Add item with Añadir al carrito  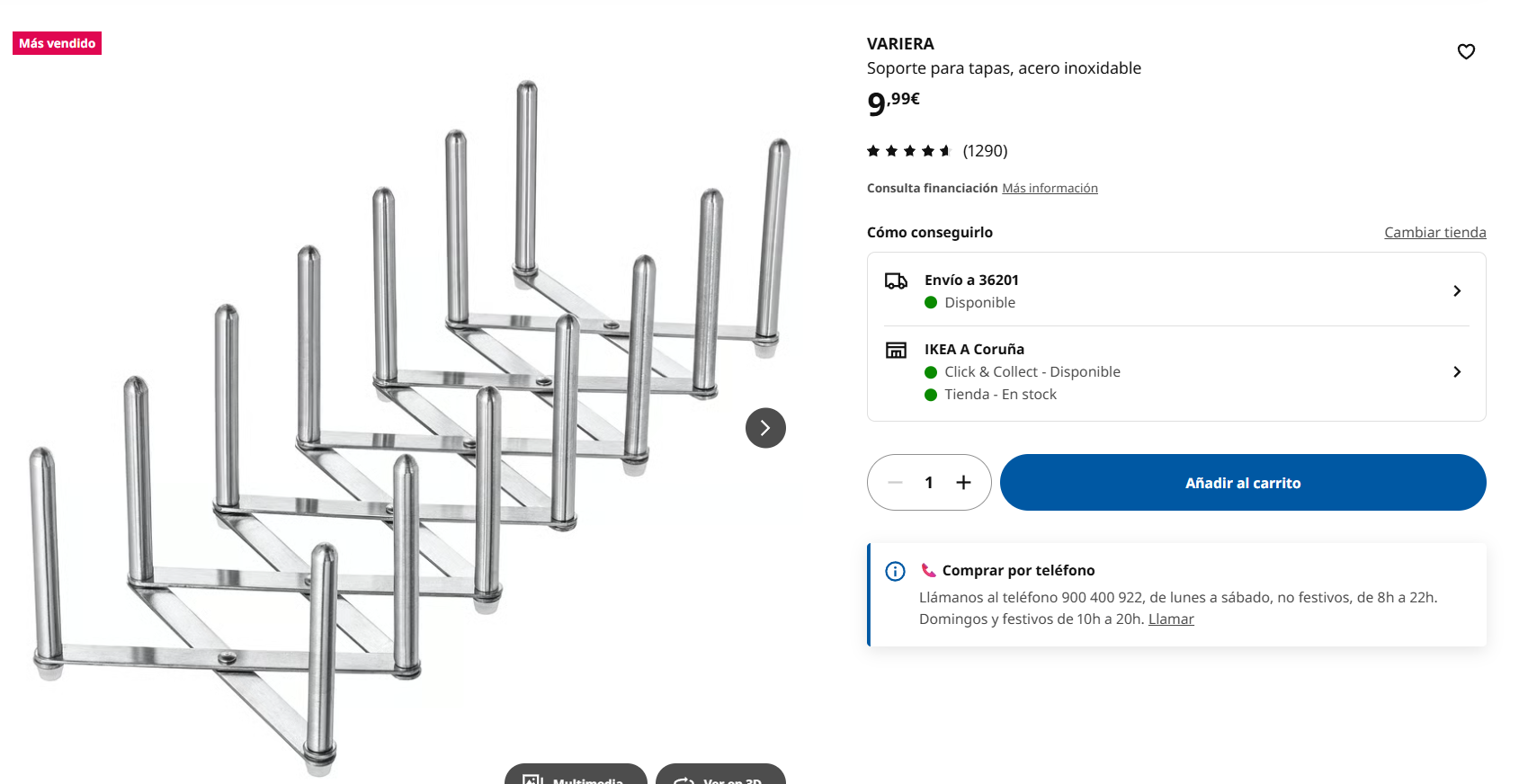click(x=1243, y=483)
